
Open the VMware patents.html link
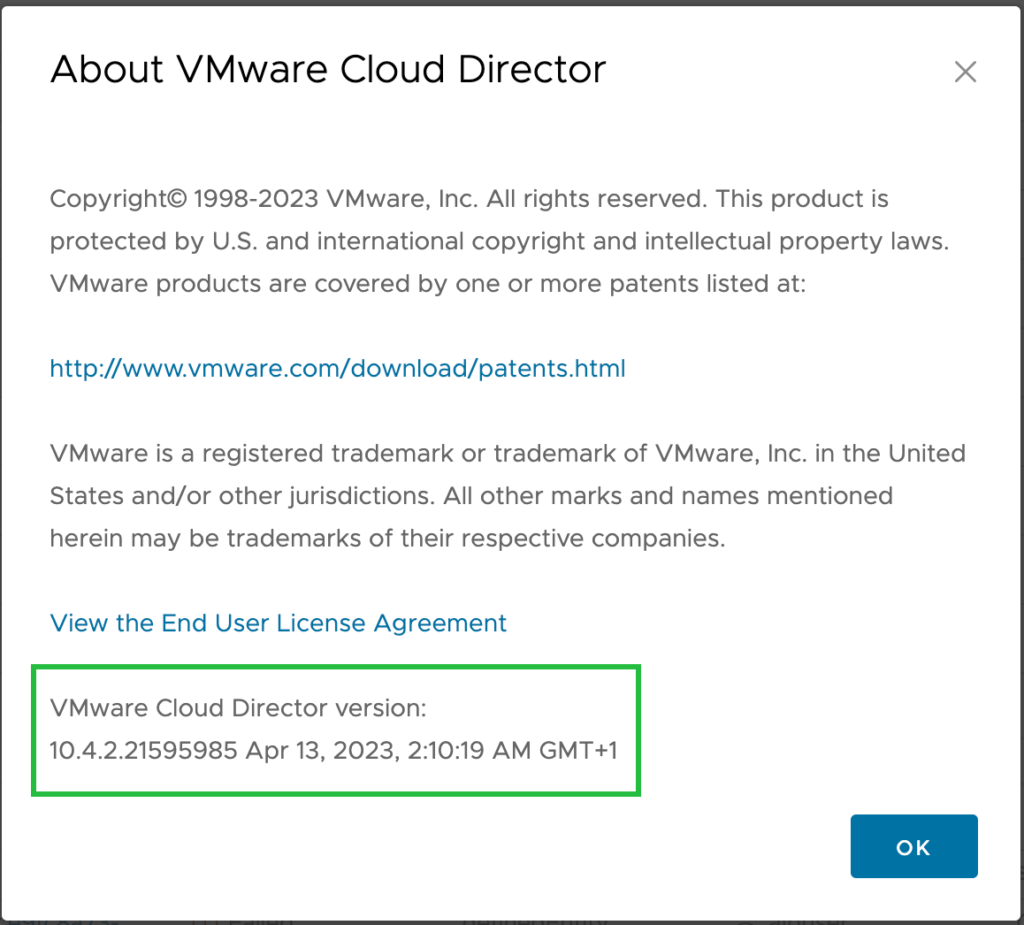[x=338, y=368]
